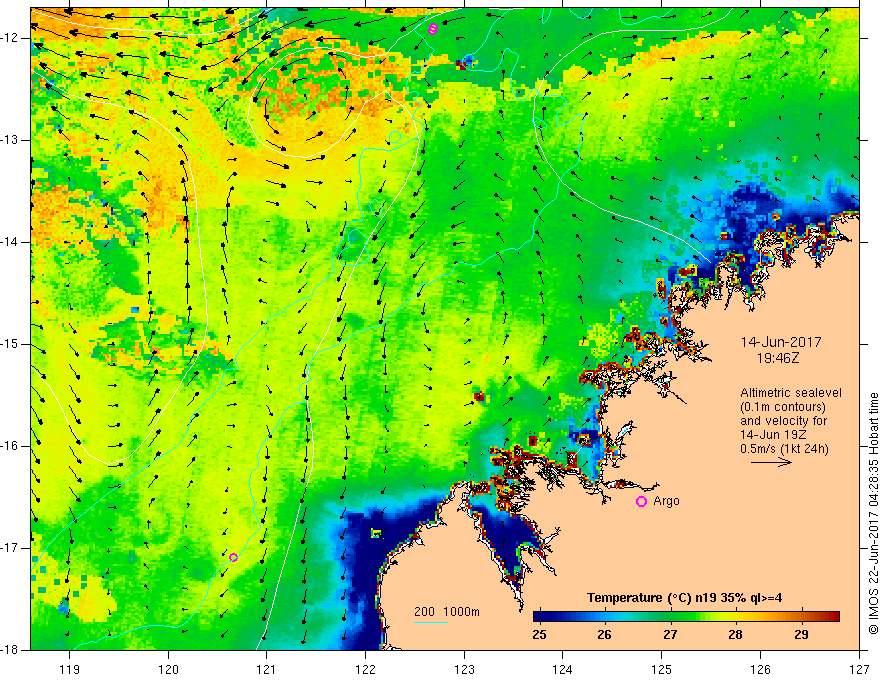Click the latitude axis label -12
Image resolution: width=880 pixels, height=680 pixels.
coord(11,38)
